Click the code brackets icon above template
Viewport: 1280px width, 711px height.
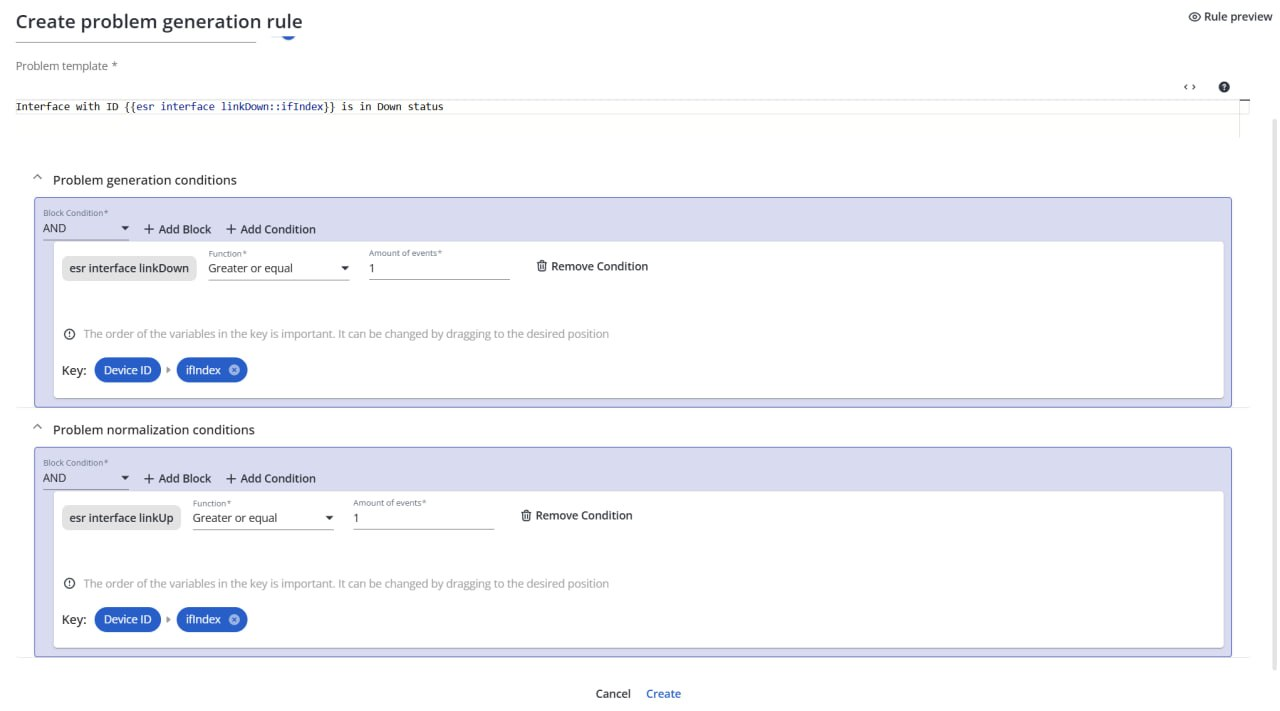(x=1189, y=87)
